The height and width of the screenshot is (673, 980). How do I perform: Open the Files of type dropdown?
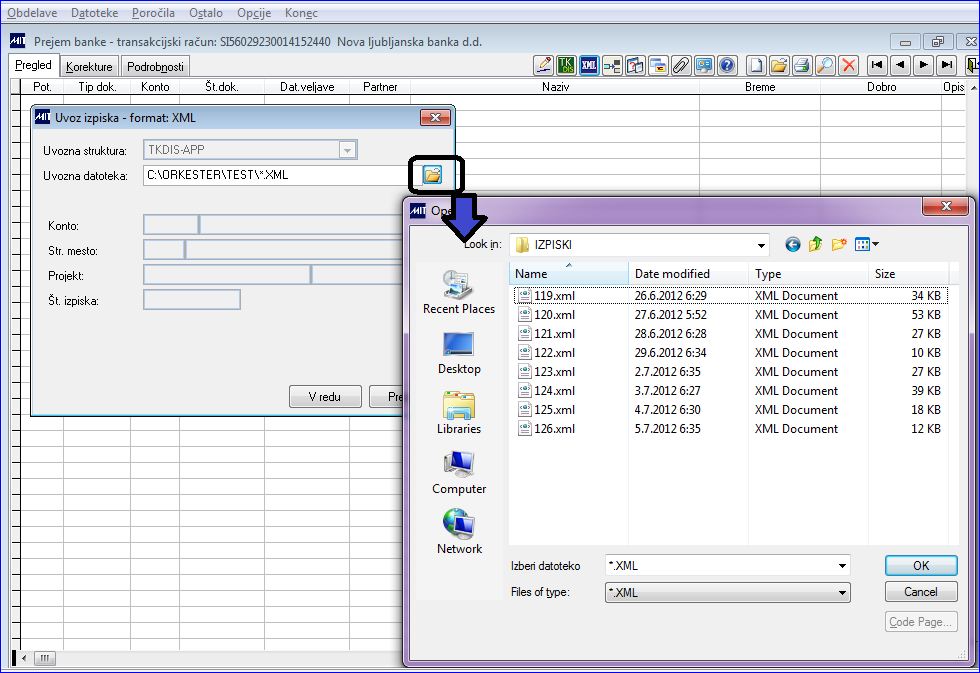point(842,592)
